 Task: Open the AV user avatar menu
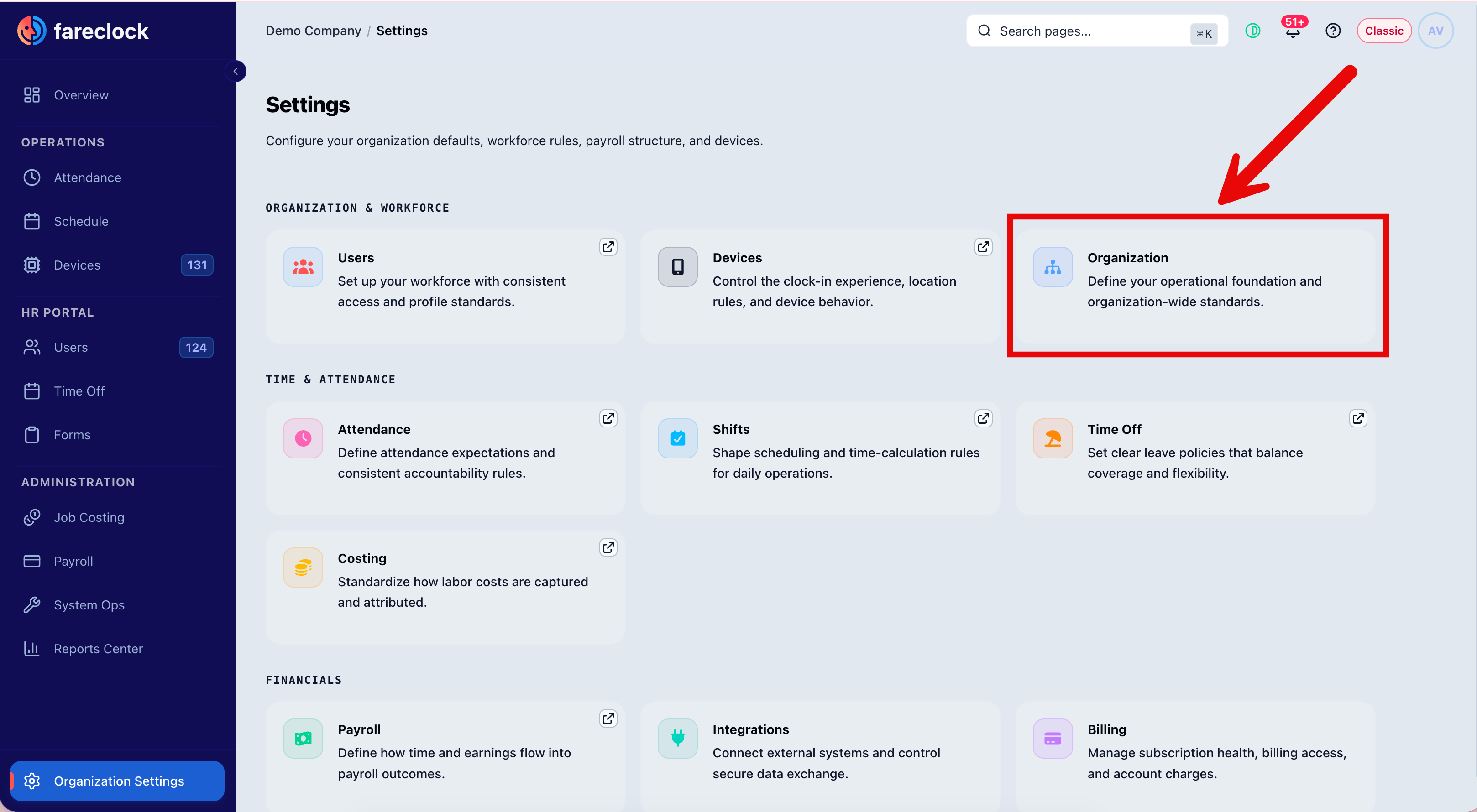[1435, 31]
